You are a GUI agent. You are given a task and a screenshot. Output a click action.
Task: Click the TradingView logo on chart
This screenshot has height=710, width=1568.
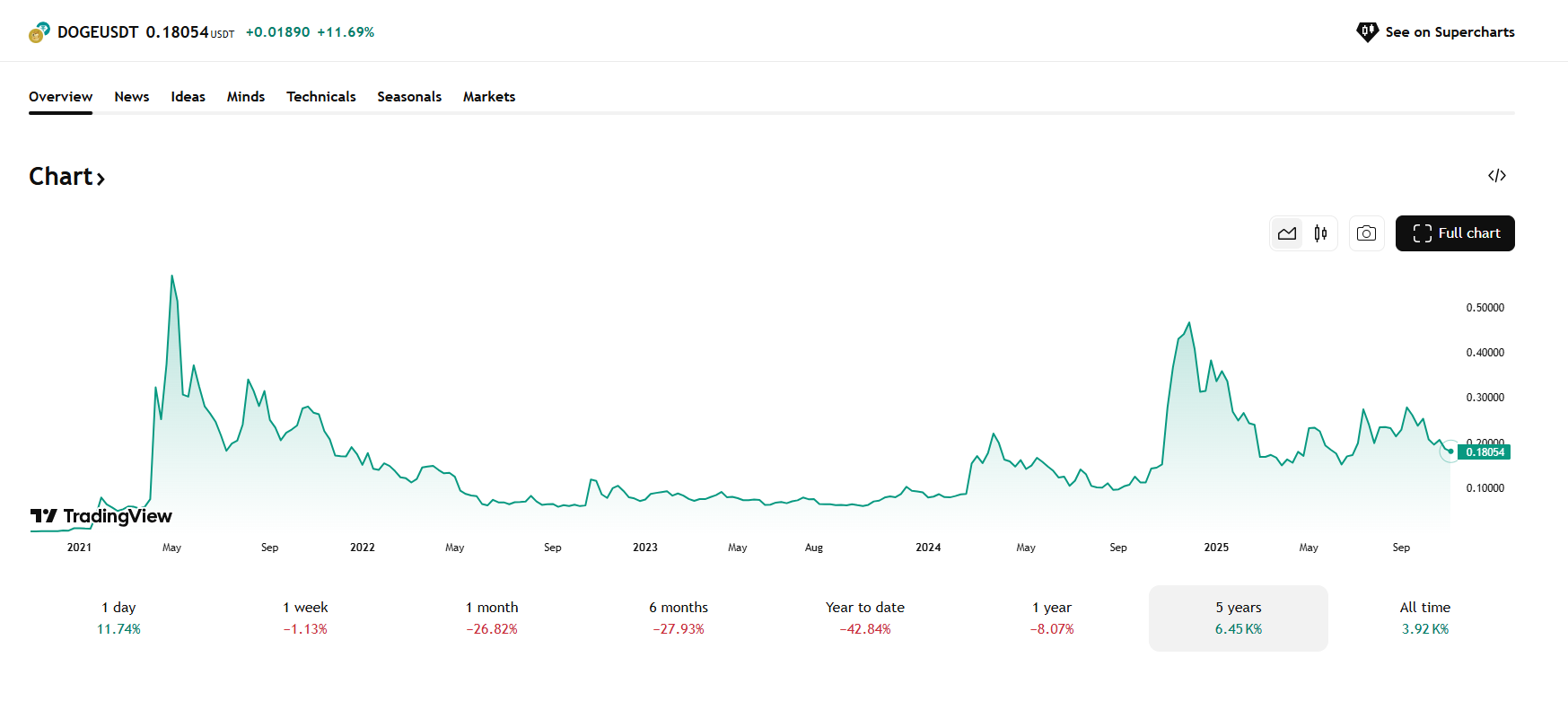[x=101, y=516]
